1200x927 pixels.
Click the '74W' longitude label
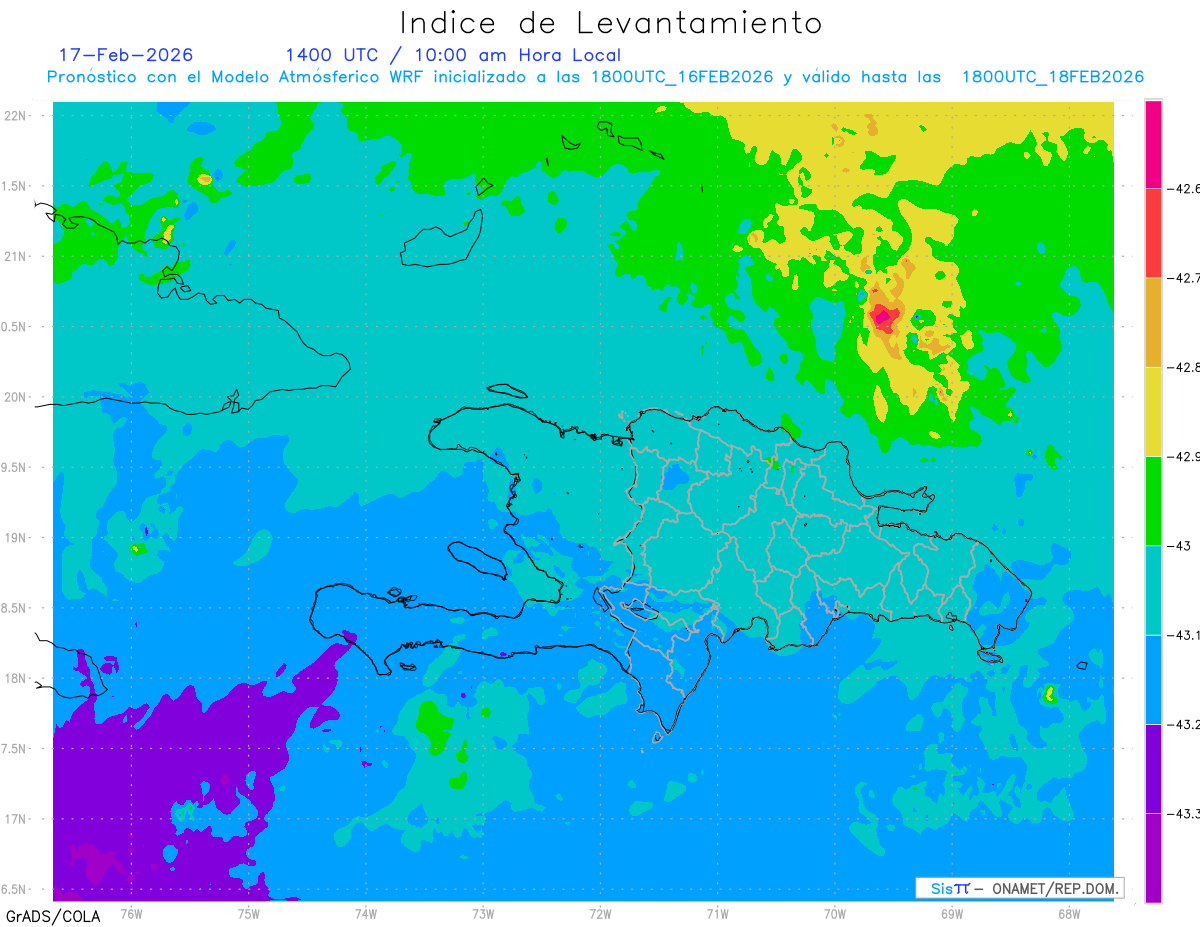pos(365,914)
